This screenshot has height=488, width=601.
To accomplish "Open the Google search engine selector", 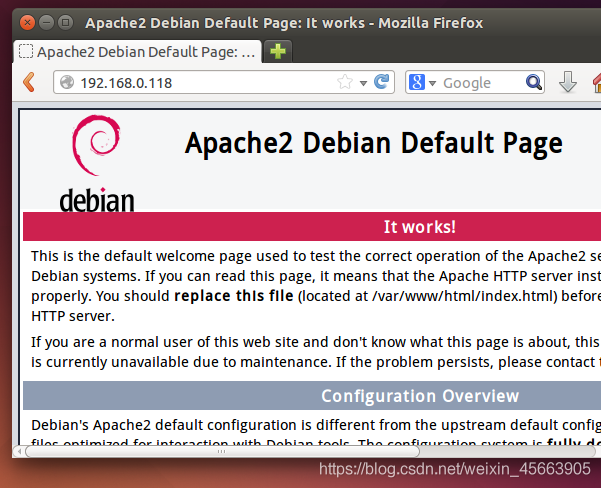I will click(x=422, y=82).
